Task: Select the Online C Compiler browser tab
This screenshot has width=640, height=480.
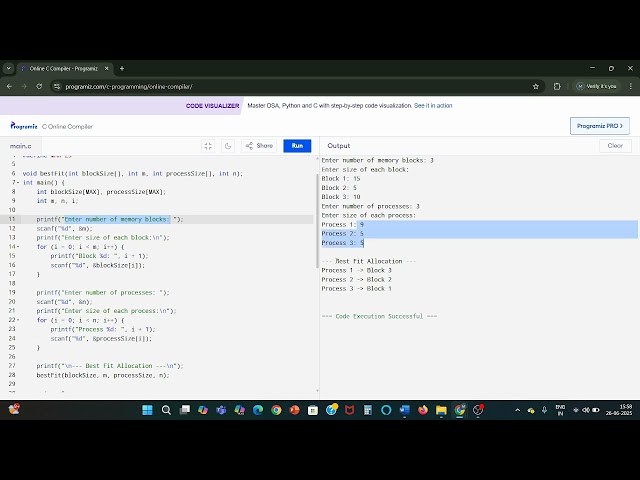Action: point(63,69)
